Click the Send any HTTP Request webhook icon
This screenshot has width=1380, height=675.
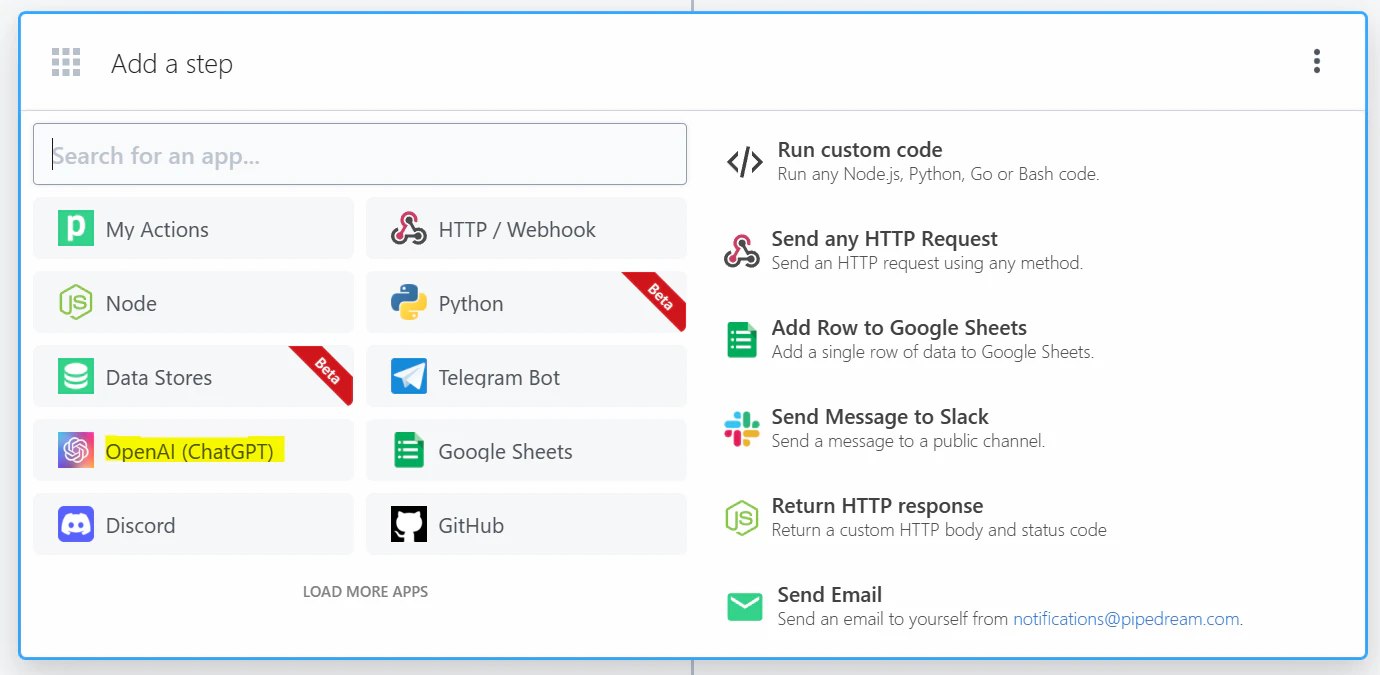(742, 251)
